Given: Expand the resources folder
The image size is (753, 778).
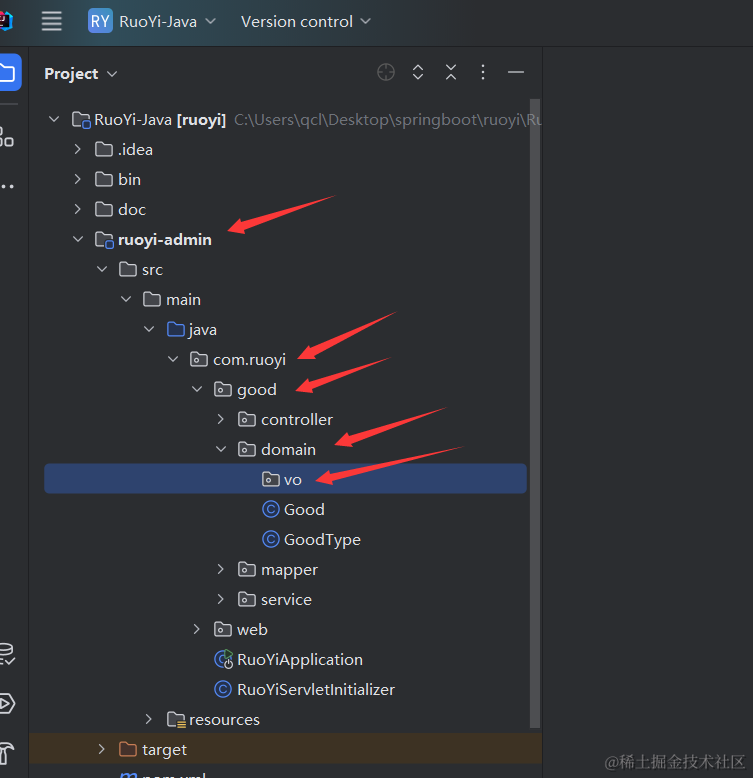Looking at the screenshot, I should (149, 720).
